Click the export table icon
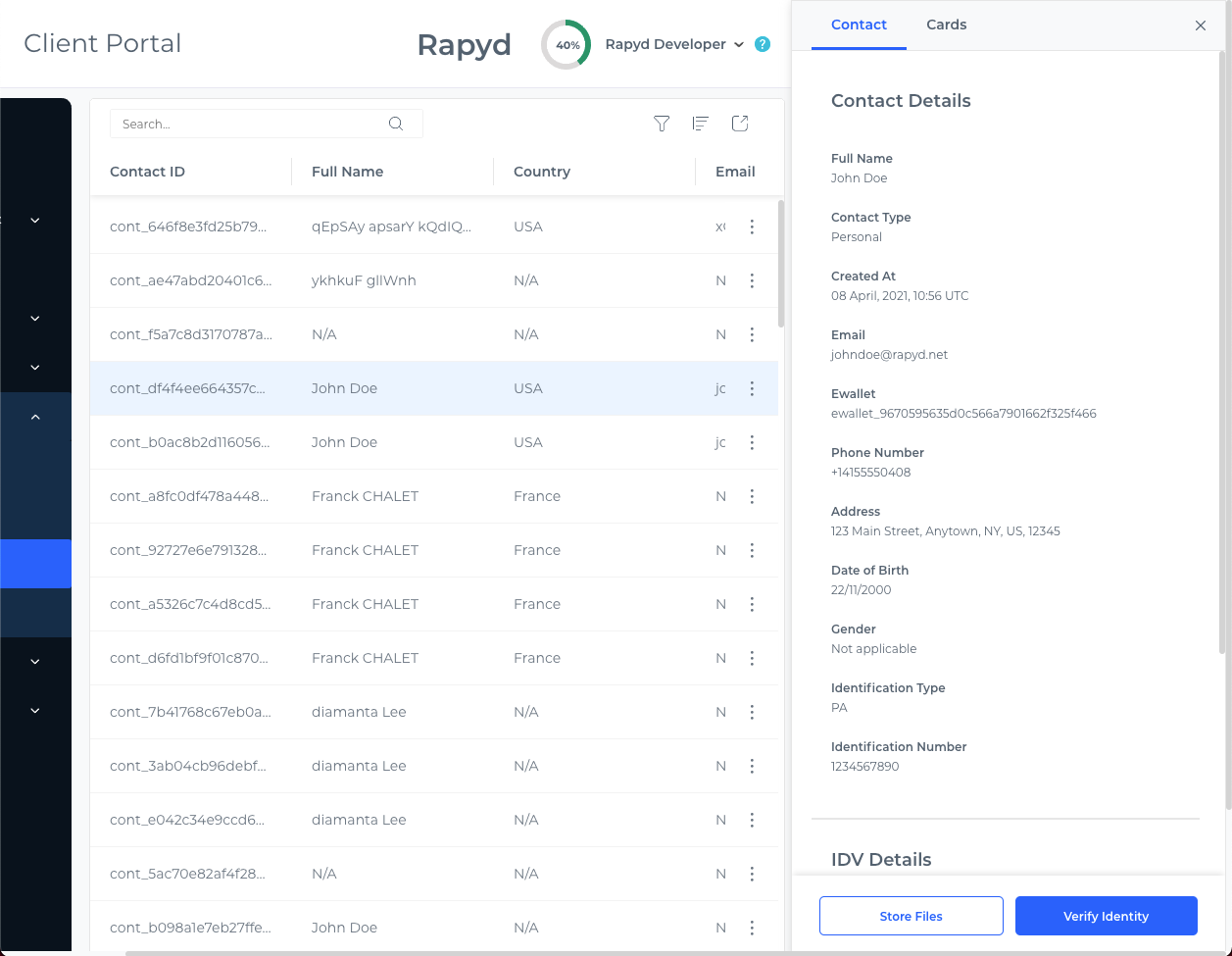The image size is (1232, 956). (x=740, y=124)
